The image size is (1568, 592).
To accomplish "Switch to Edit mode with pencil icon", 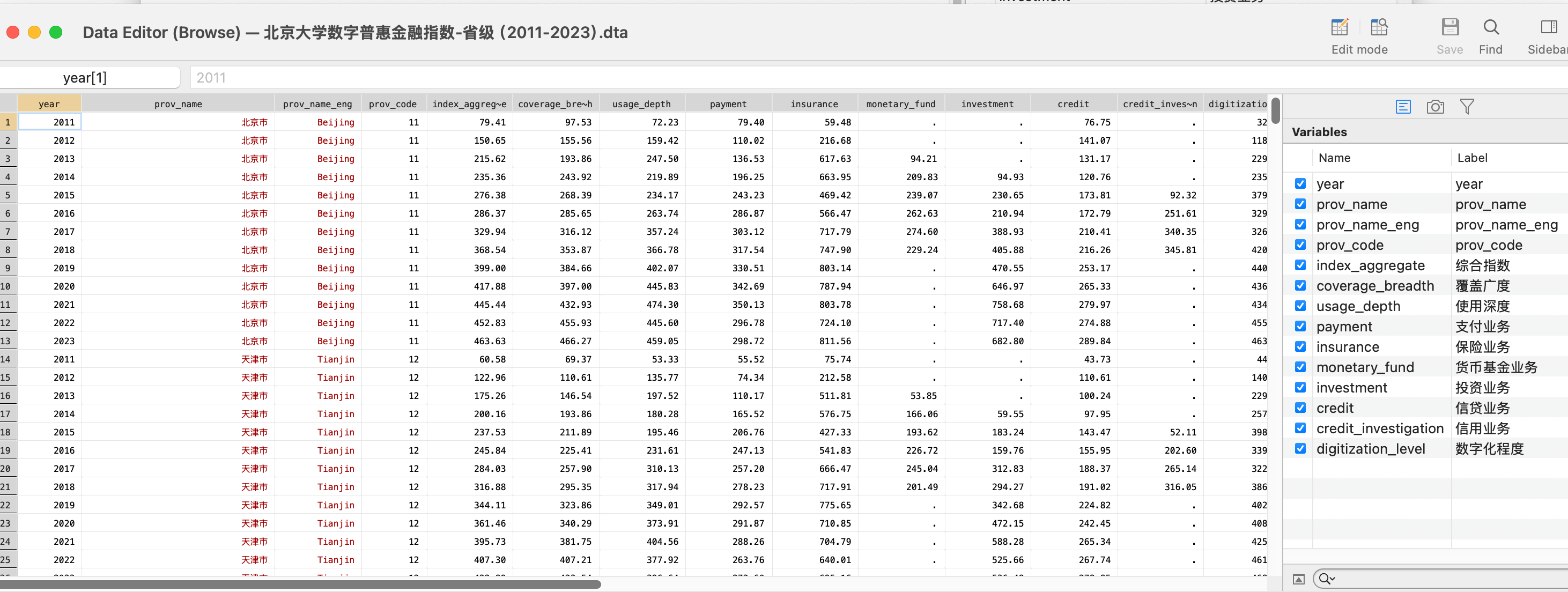I will pos(1339,27).
